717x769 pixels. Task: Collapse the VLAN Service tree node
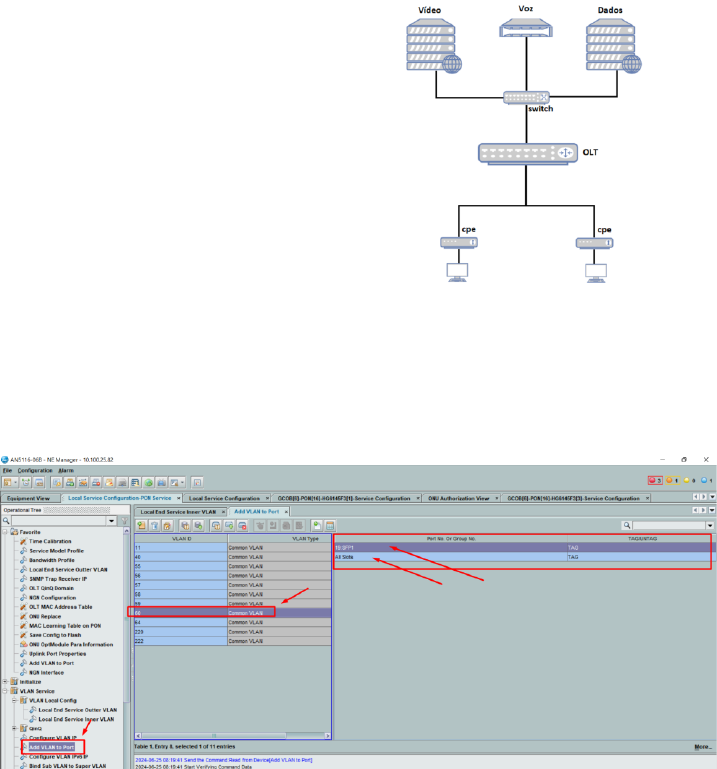[x=6, y=690]
